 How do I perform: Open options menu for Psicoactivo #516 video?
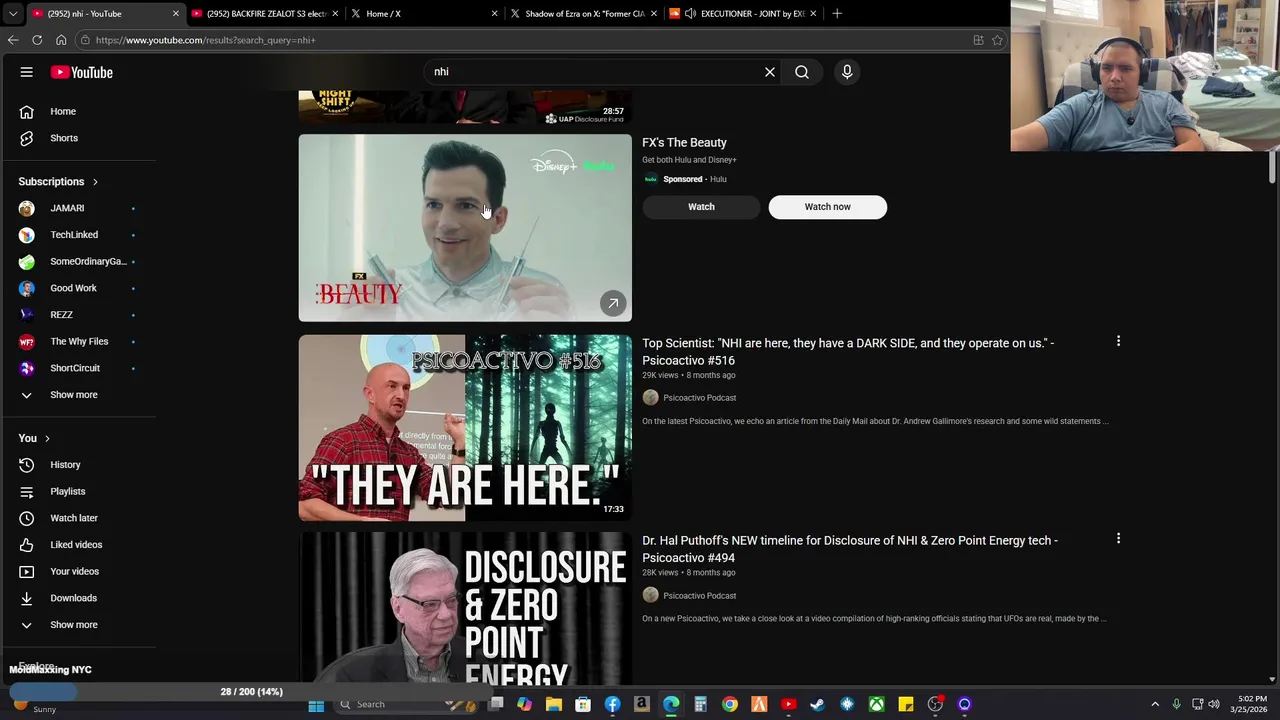(x=1118, y=342)
